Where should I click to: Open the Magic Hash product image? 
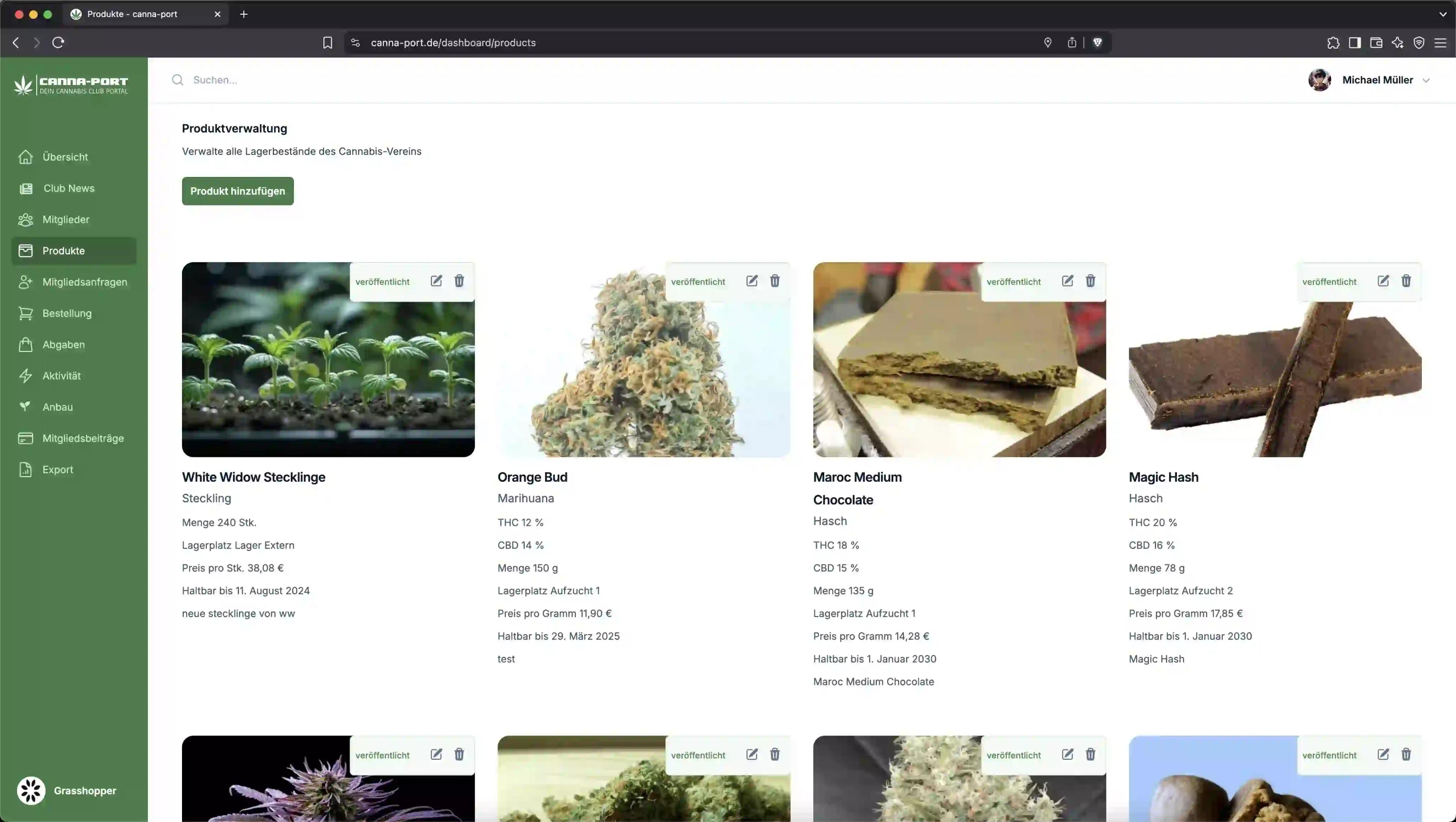point(1275,359)
